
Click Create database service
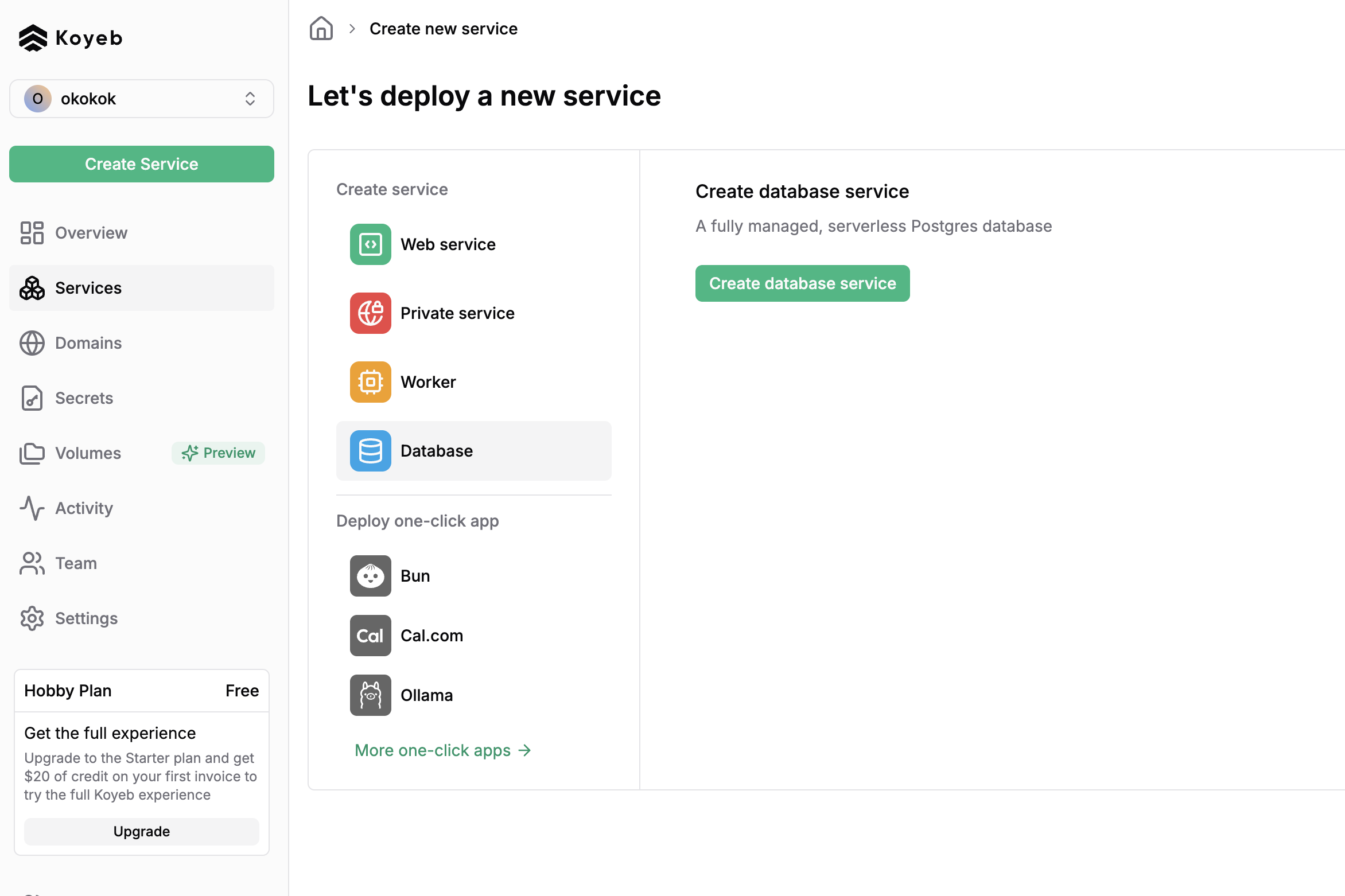click(x=802, y=283)
